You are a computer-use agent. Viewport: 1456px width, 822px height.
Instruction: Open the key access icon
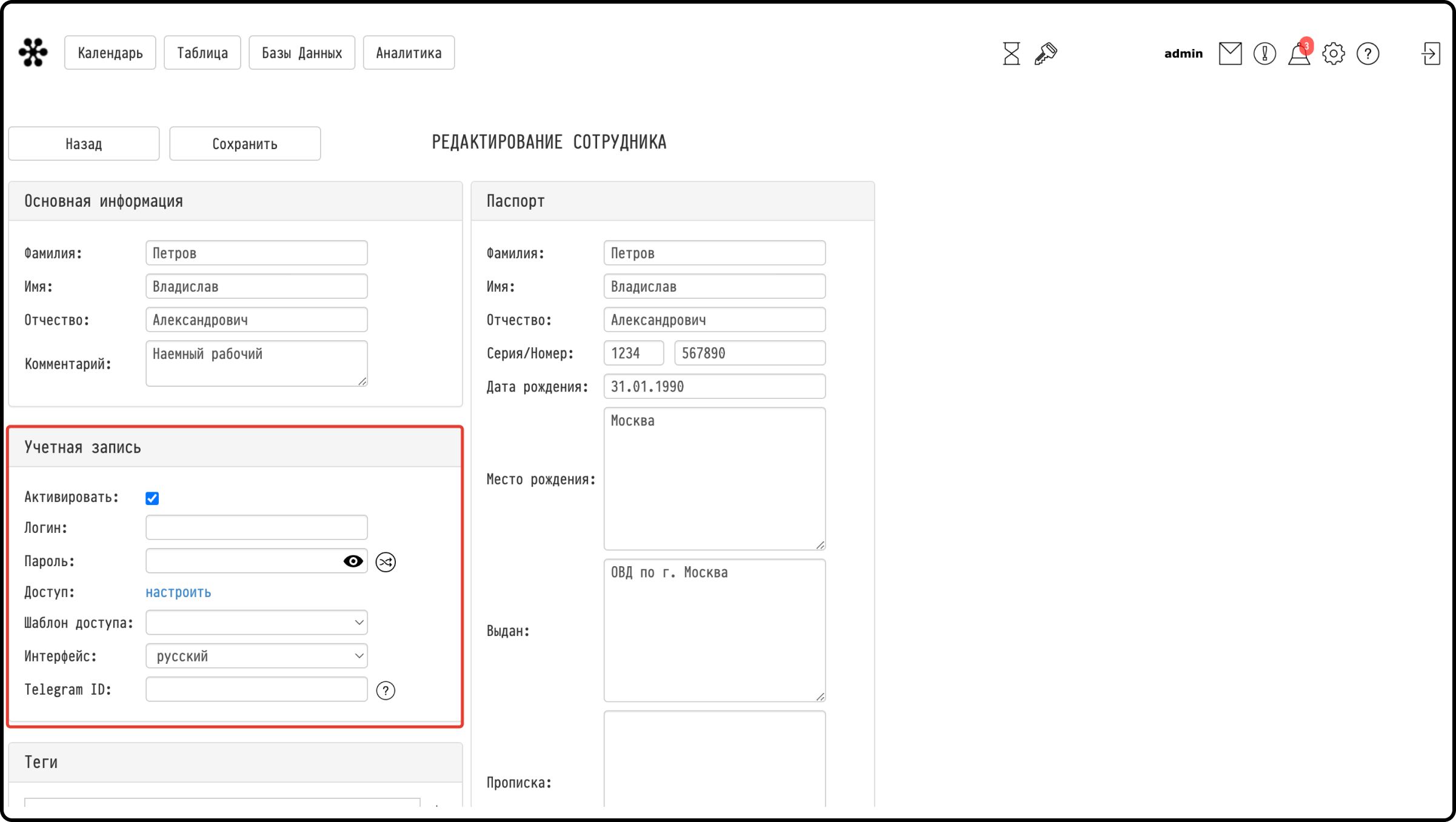[1046, 53]
